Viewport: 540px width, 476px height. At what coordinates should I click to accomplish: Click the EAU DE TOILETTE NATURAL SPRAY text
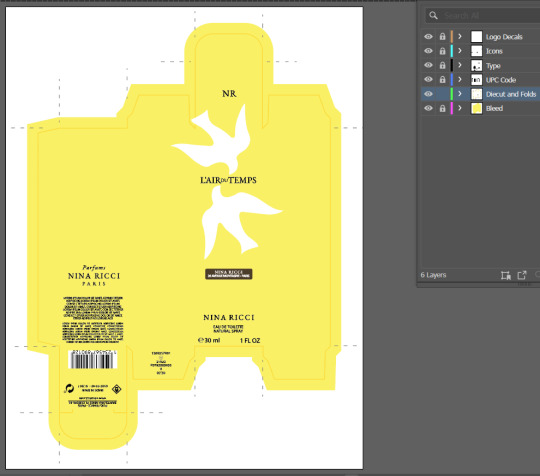[x=228, y=329]
